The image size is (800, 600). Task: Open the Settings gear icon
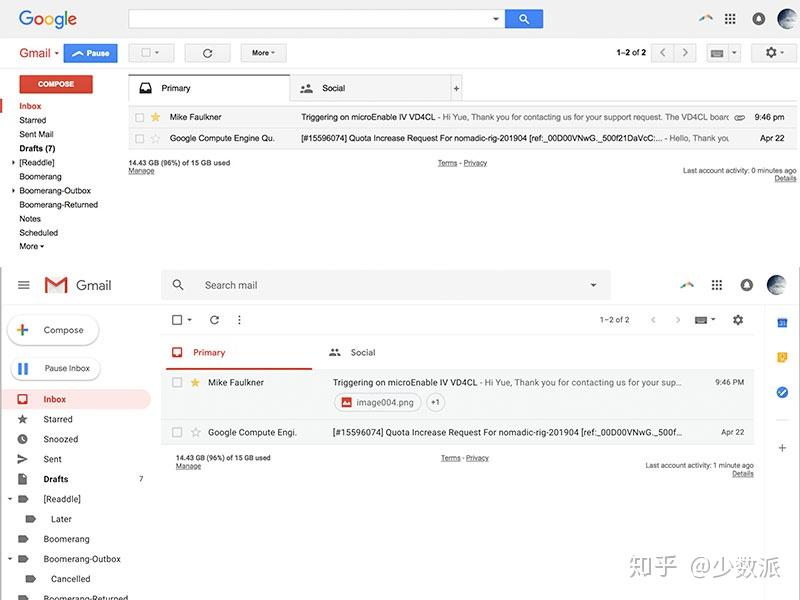738,319
